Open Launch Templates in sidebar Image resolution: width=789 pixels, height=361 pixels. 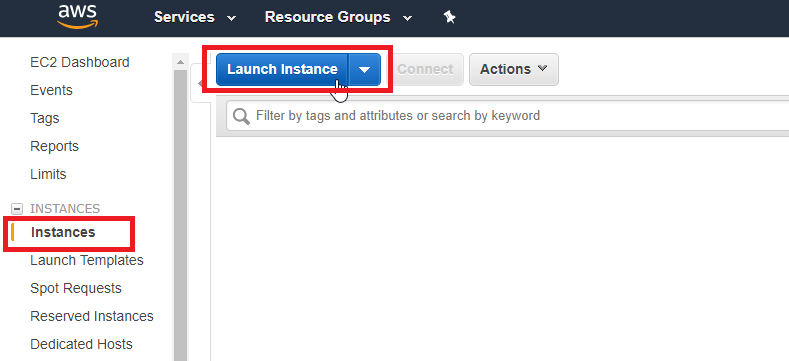pyautogui.click(x=87, y=260)
